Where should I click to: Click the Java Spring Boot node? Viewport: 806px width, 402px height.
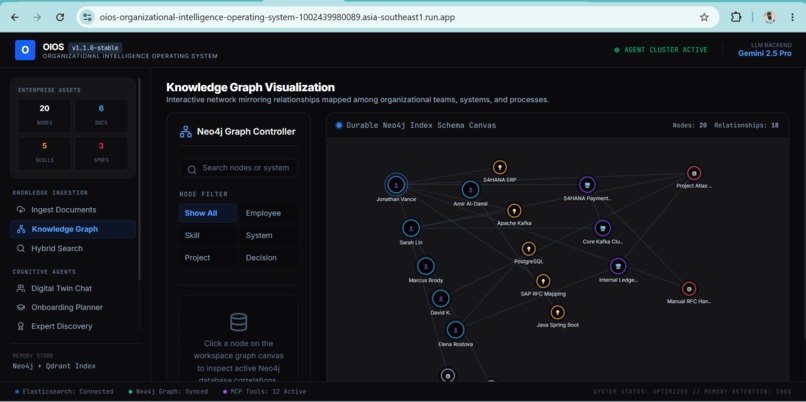tap(558, 312)
